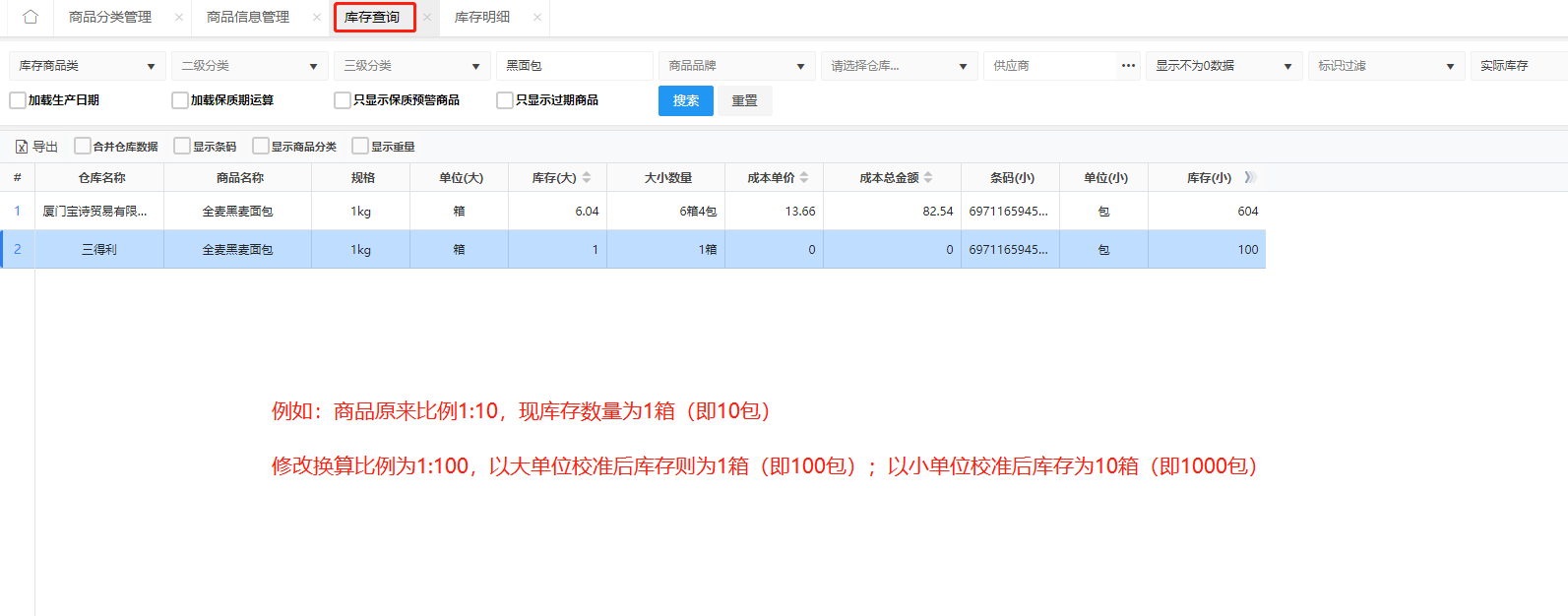Click the 导出 export icon
This screenshot has width=1568, height=616.
(22, 147)
